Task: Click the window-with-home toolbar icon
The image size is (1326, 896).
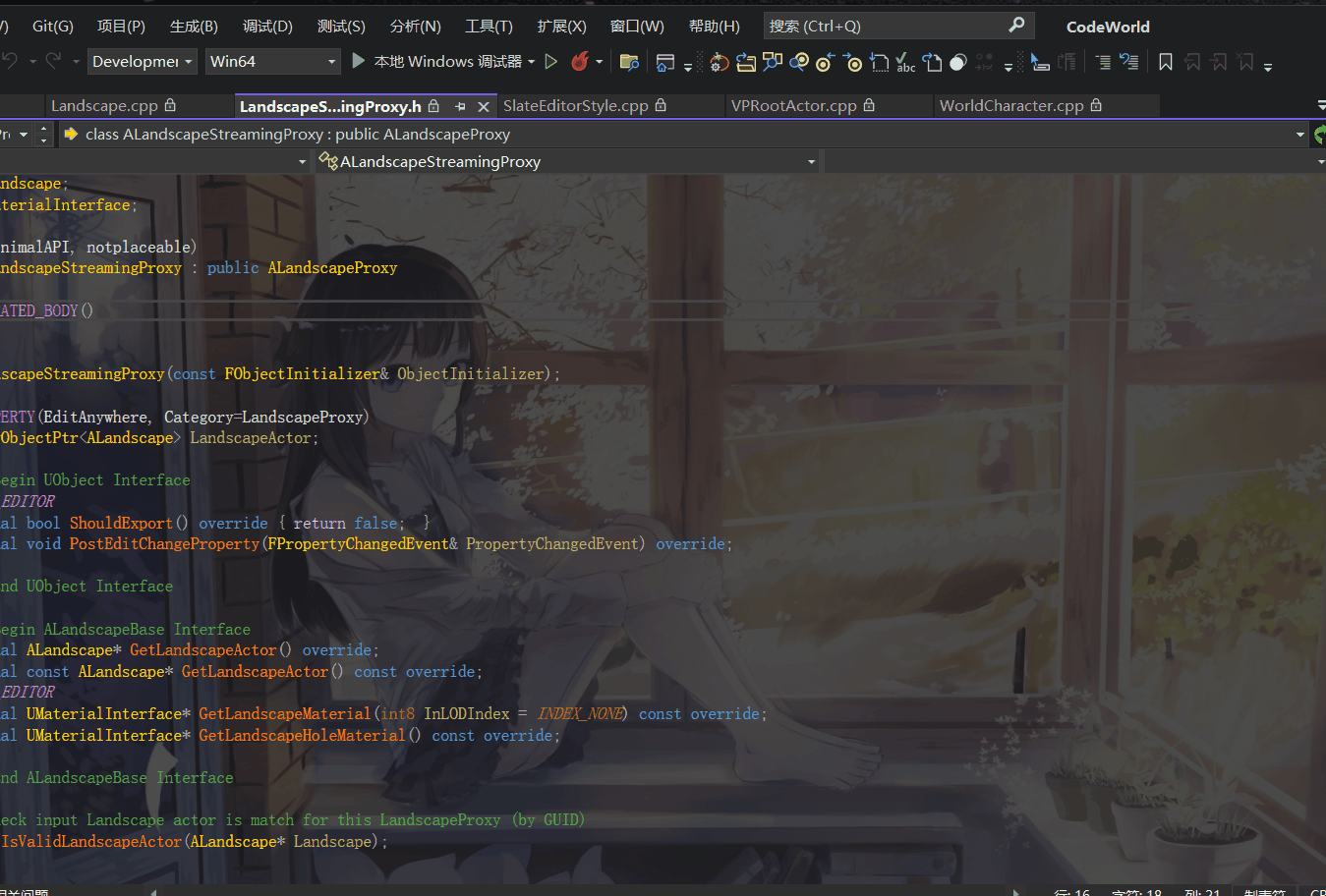Action: tap(665, 63)
